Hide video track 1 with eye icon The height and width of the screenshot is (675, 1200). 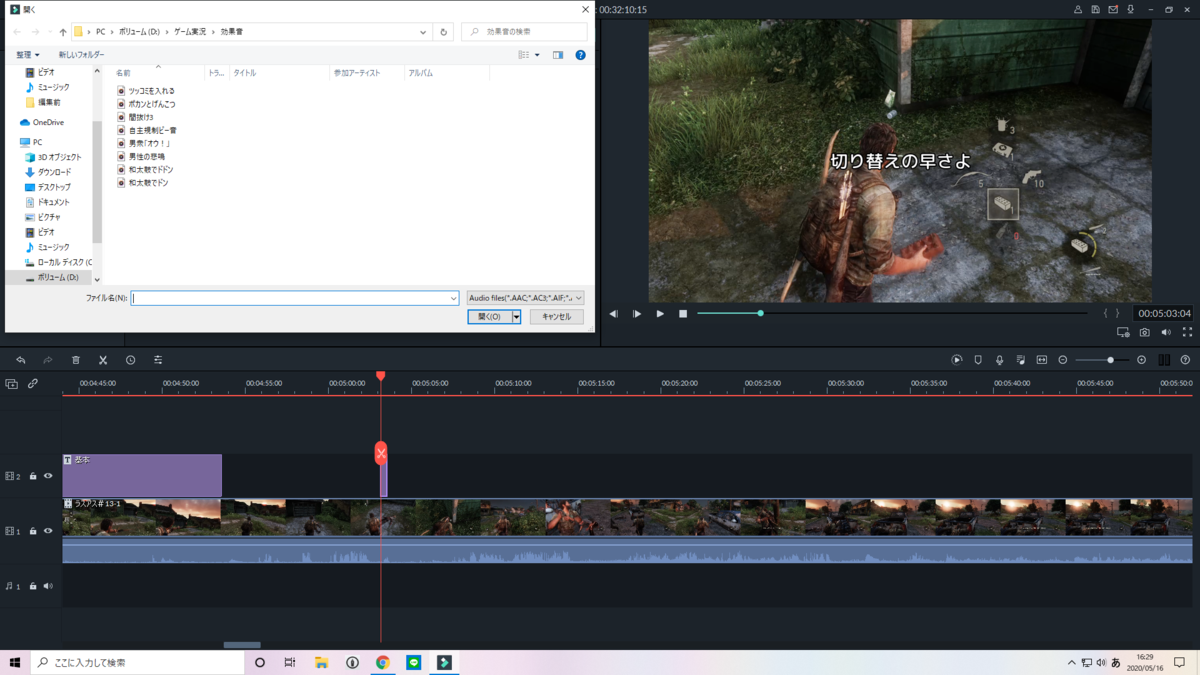(48, 531)
